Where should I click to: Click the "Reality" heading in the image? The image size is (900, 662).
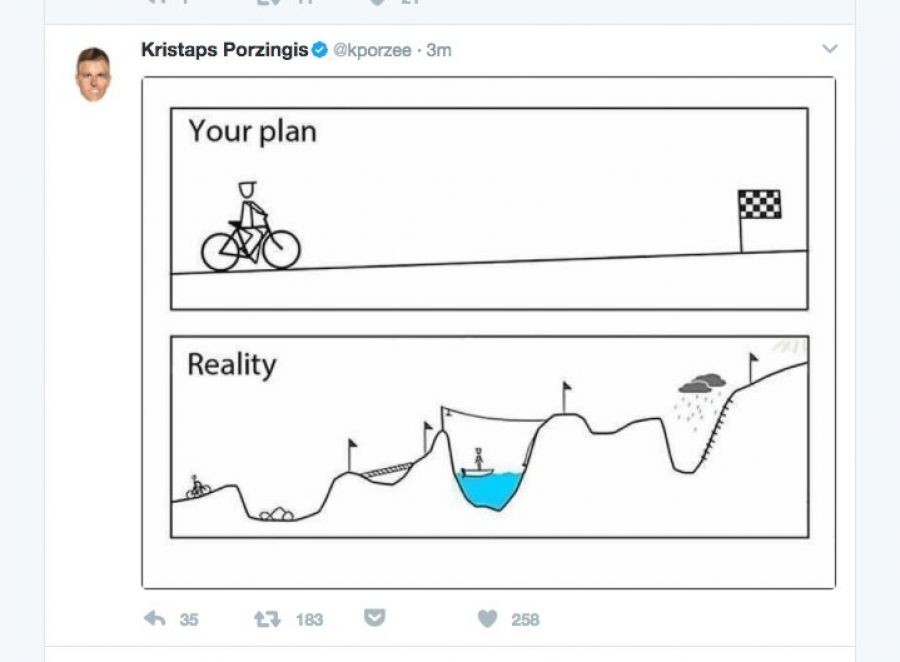[231, 364]
